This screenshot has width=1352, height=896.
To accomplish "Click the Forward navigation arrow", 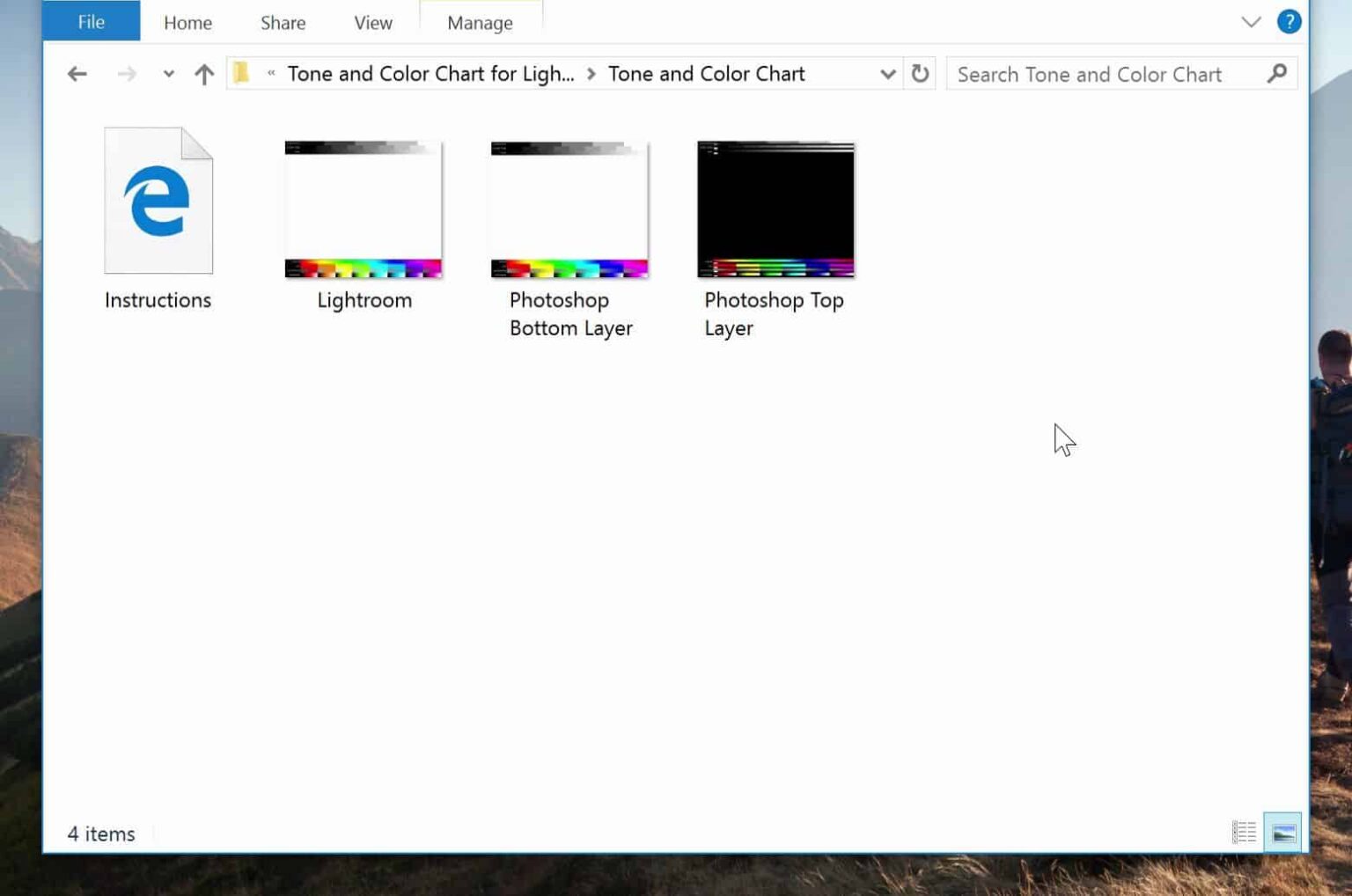I will (125, 74).
